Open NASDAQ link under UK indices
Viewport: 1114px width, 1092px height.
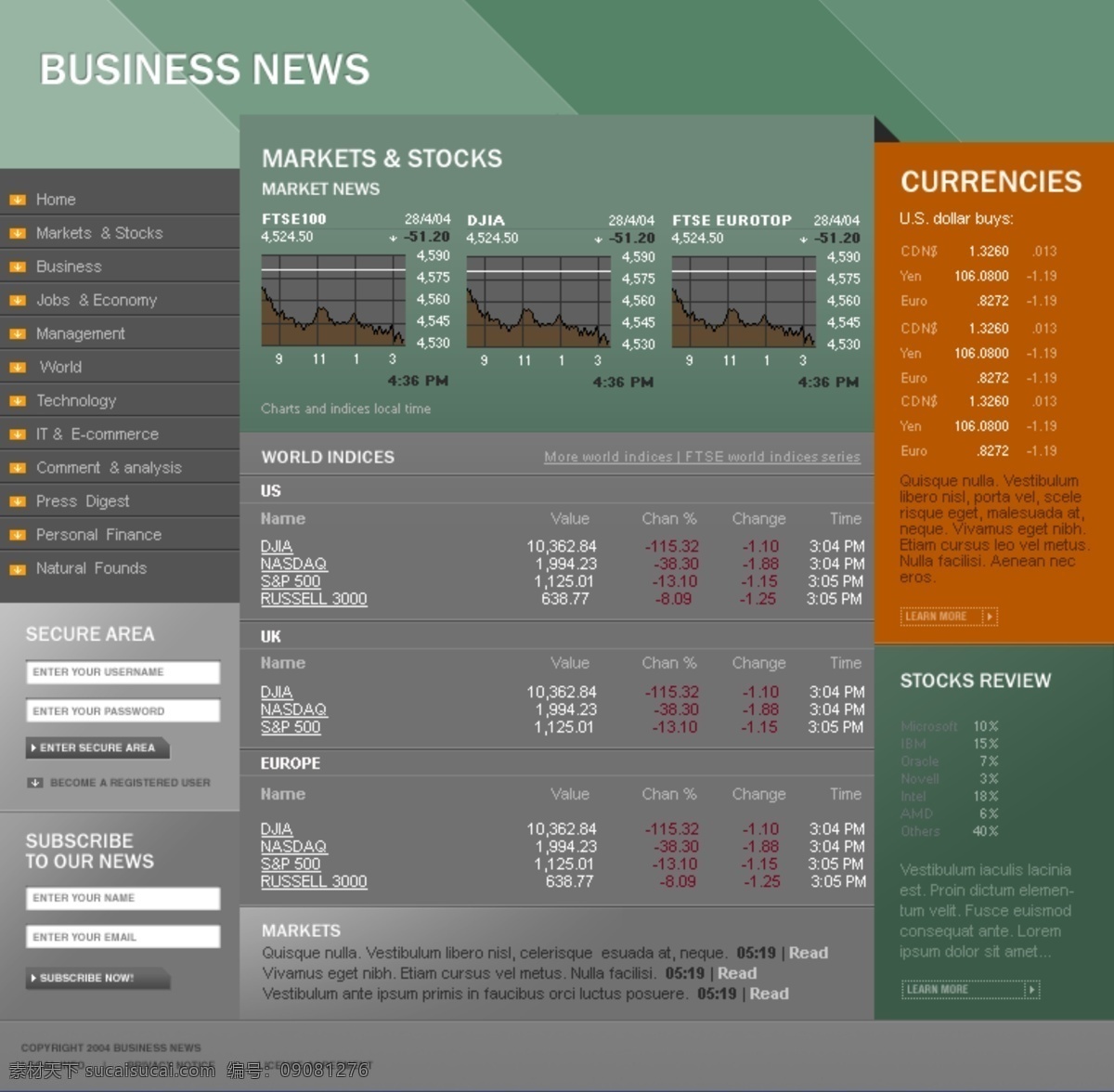(293, 709)
